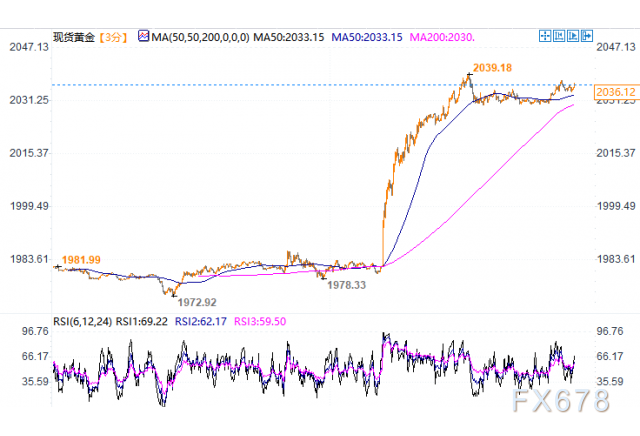Click the left axis label 2015.37
640x436 pixels.
pyautogui.click(x=29, y=153)
